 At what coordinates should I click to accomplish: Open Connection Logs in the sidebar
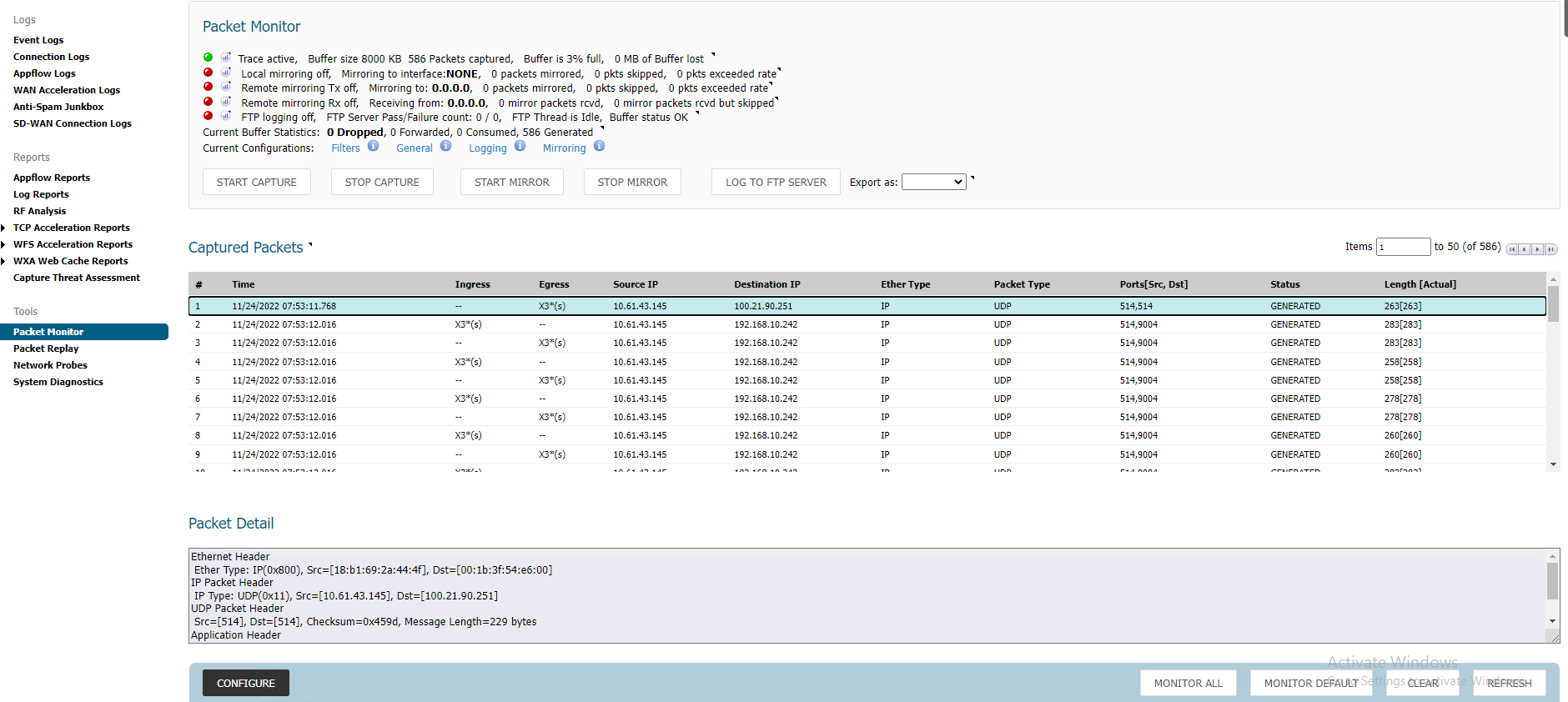point(51,57)
